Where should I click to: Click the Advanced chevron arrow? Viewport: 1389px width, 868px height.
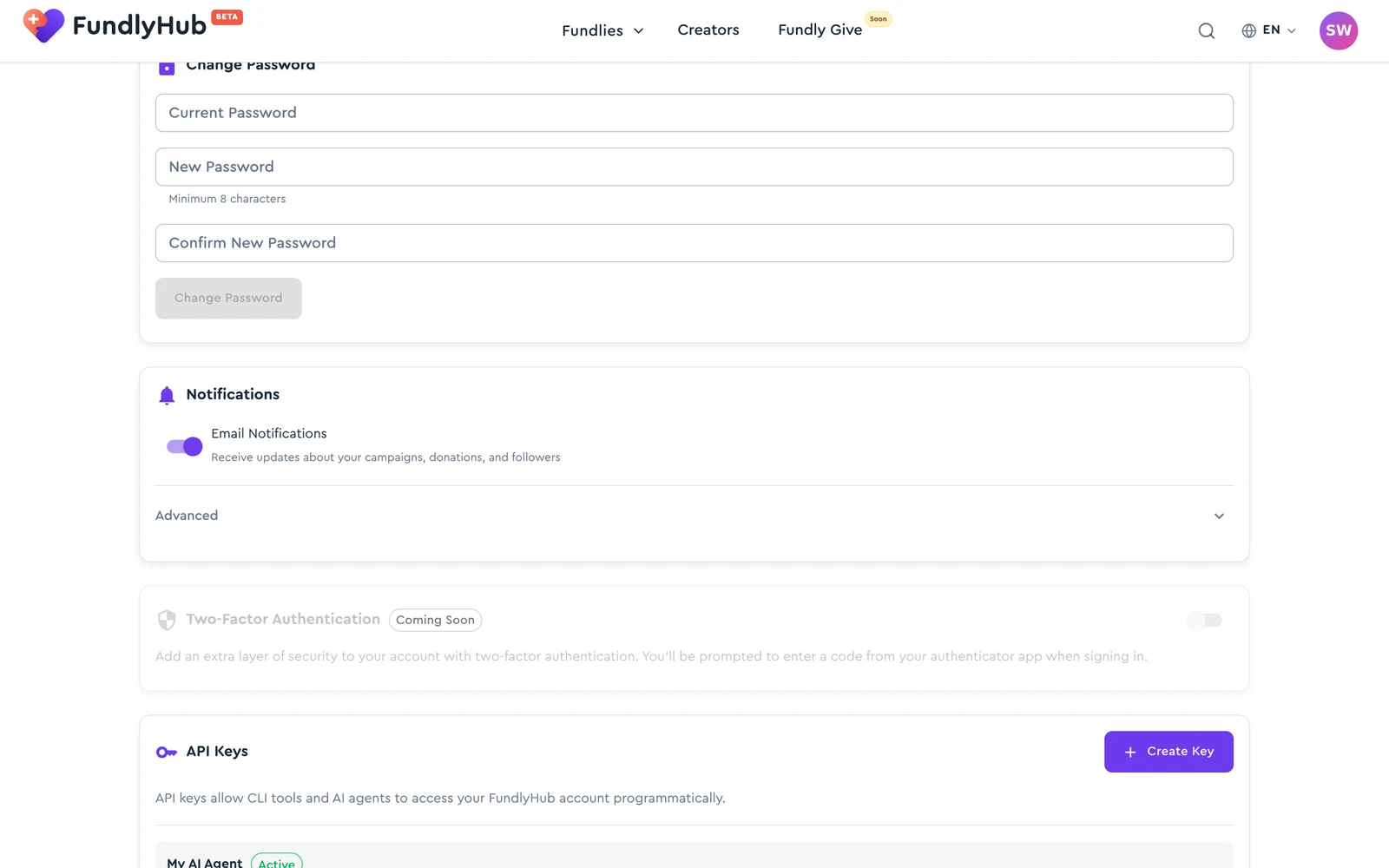click(x=1219, y=516)
